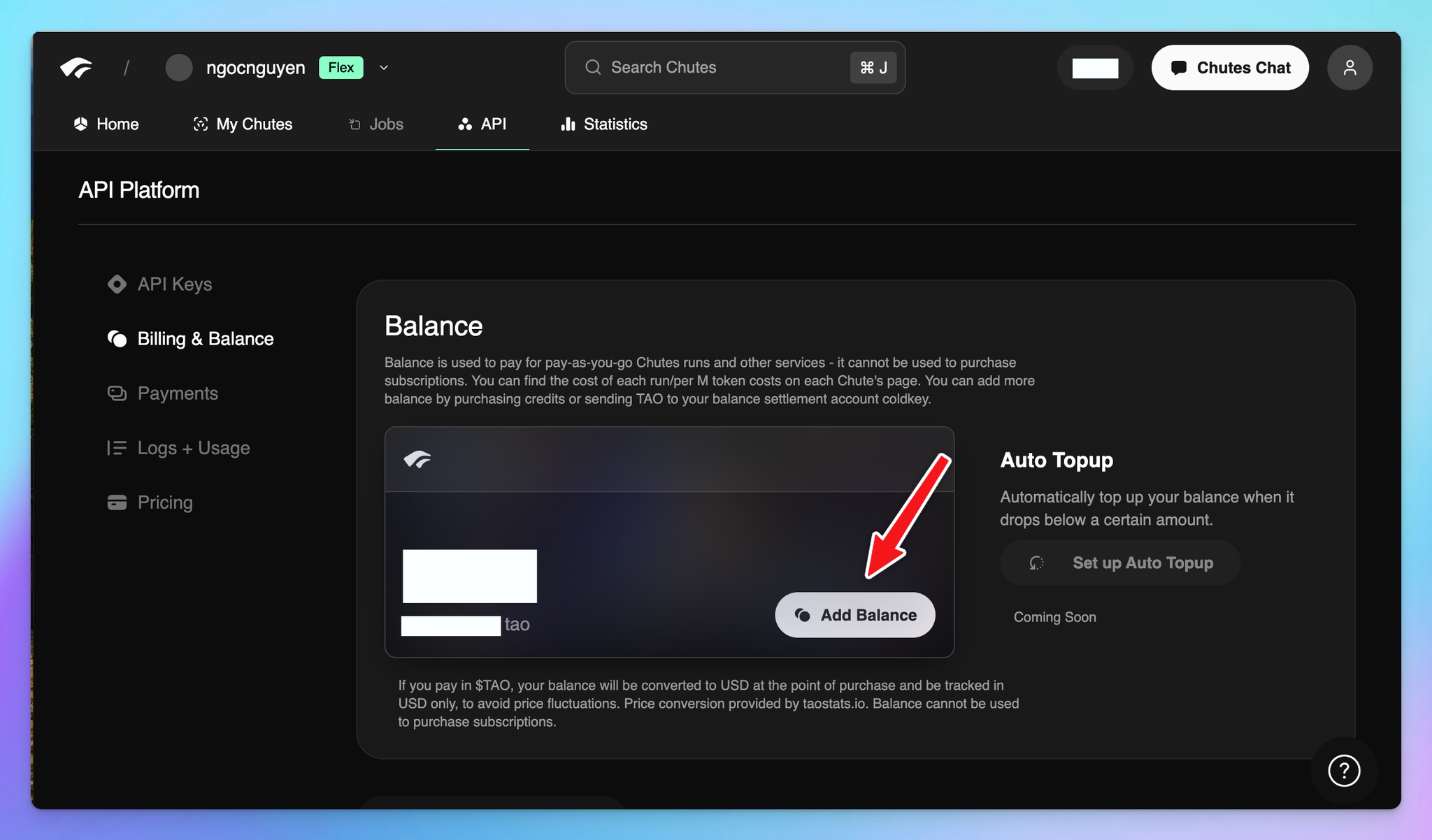This screenshot has width=1432, height=840.
Task: Open Chutes Chat
Action: tap(1230, 68)
